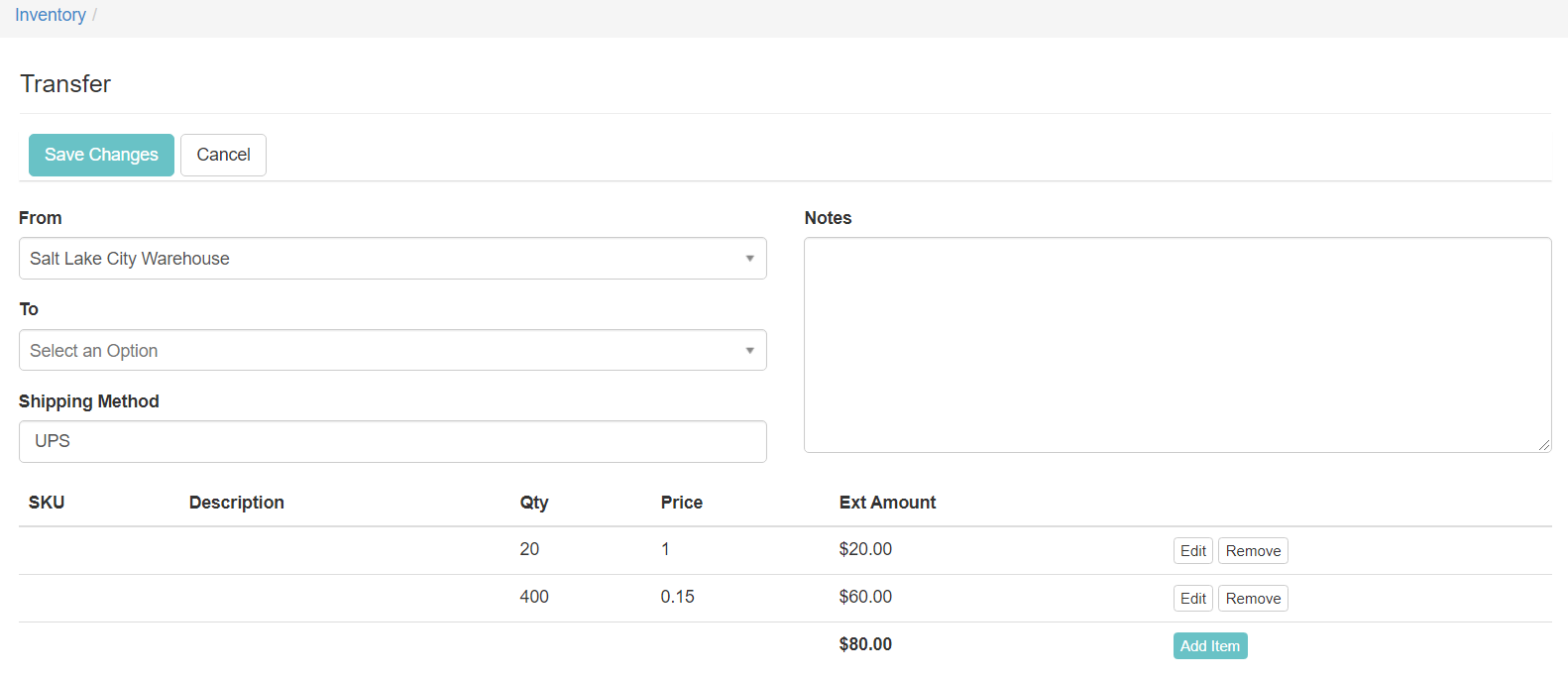Click inside the Notes text area
Image resolution: width=1568 pixels, height=679 pixels.
pyautogui.click(x=1176, y=345)
